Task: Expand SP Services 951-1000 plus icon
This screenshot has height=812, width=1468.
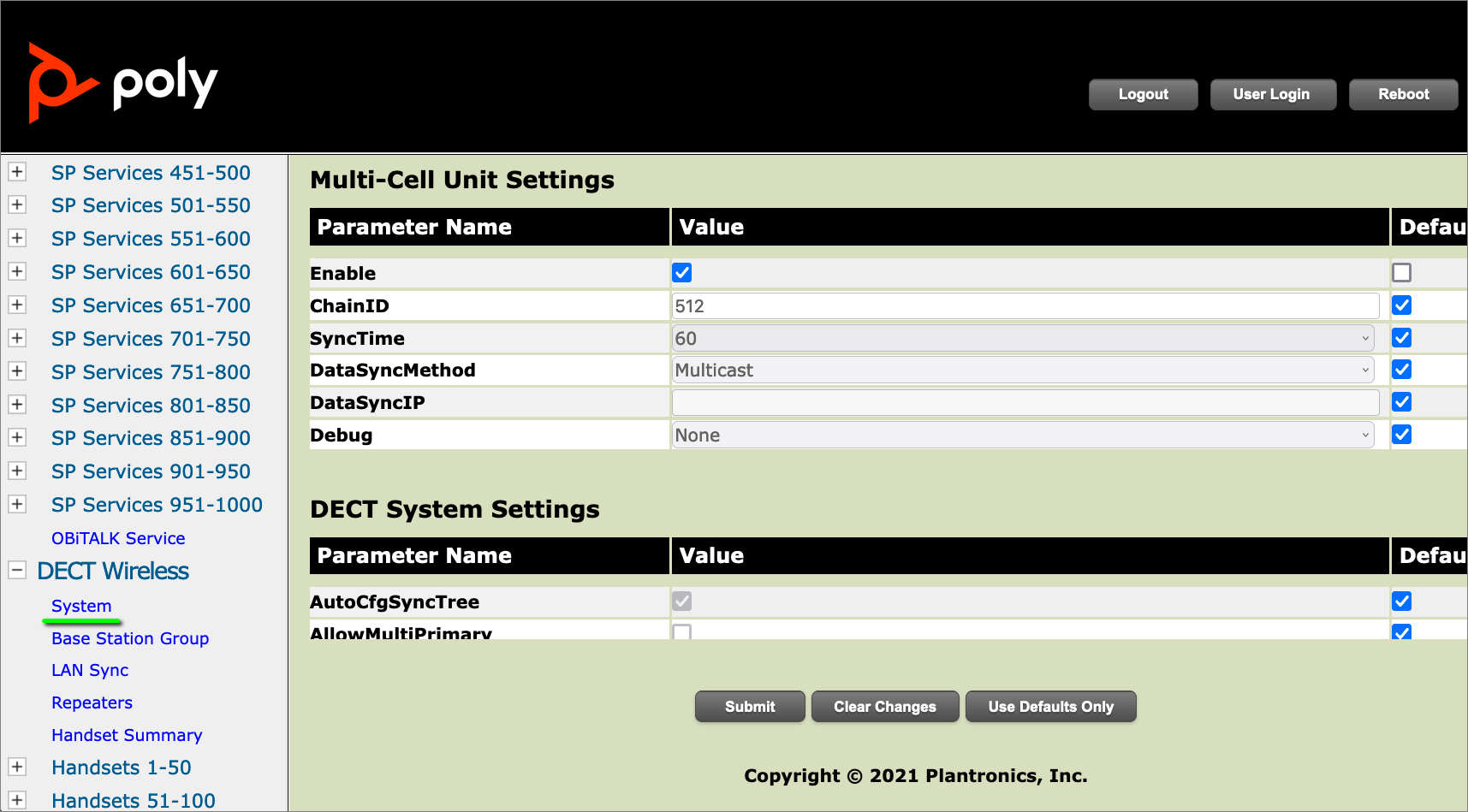Action: (x=17, y=504)
